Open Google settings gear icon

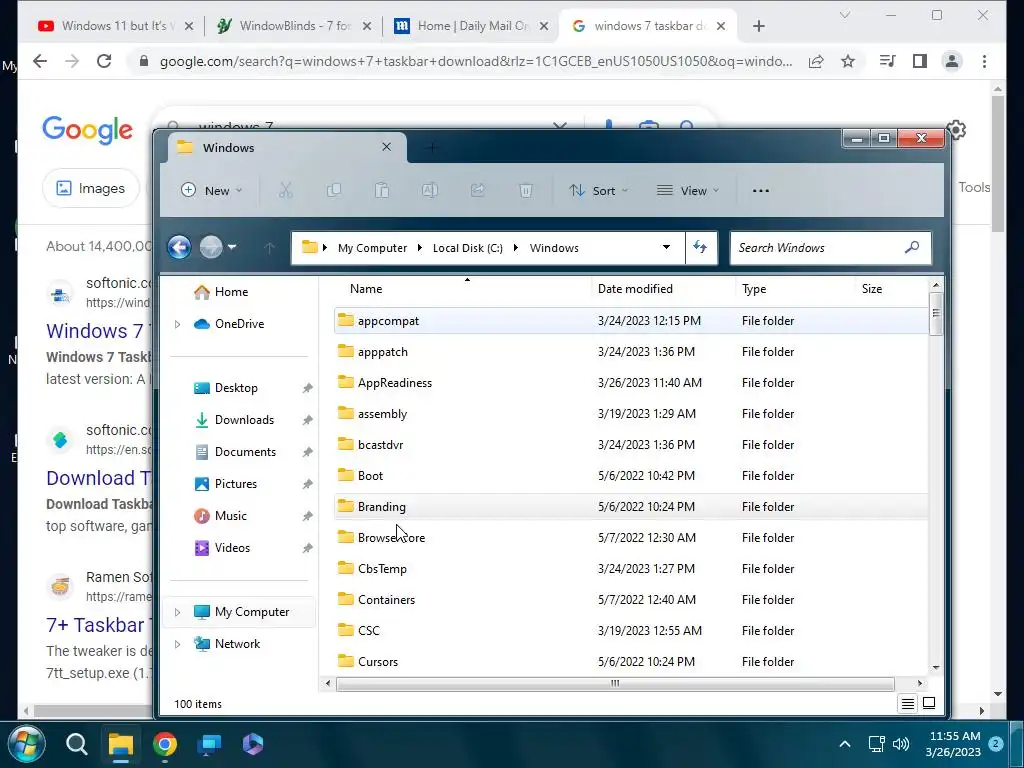coord(957,129)
